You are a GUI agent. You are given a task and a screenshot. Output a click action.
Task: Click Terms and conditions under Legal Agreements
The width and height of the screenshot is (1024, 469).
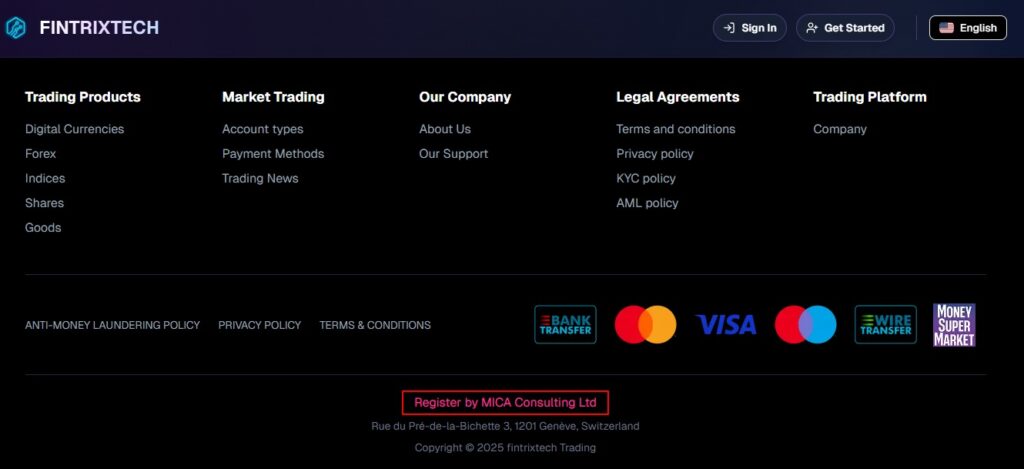pyautogui.click(x=676, y=129)
